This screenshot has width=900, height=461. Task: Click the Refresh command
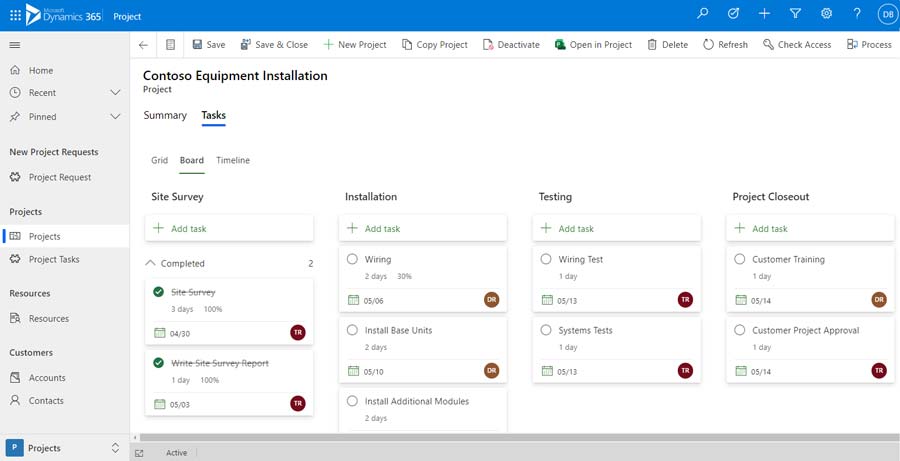tap(725, 45)
